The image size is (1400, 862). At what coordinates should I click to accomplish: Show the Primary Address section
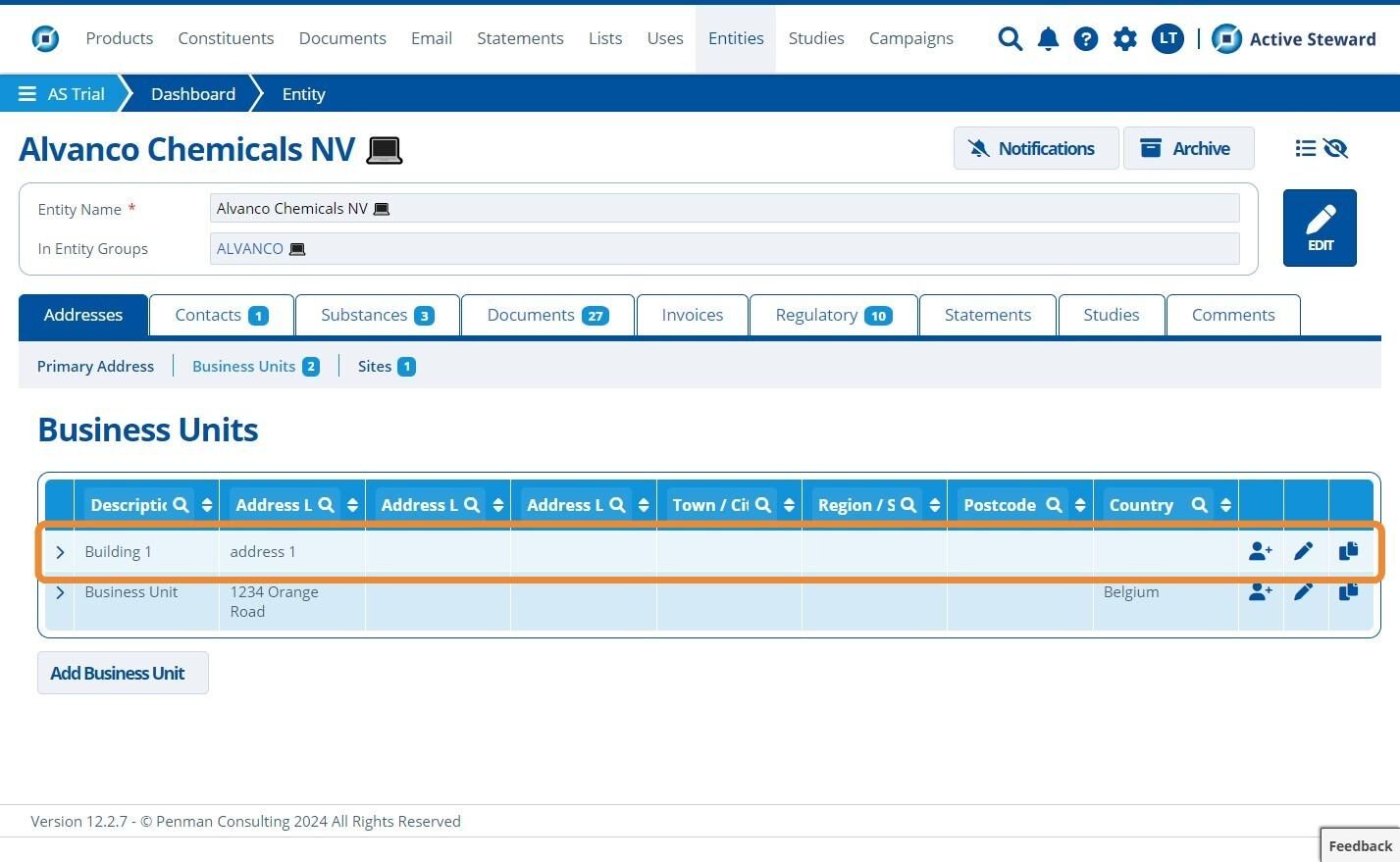[x=95, y=366]
